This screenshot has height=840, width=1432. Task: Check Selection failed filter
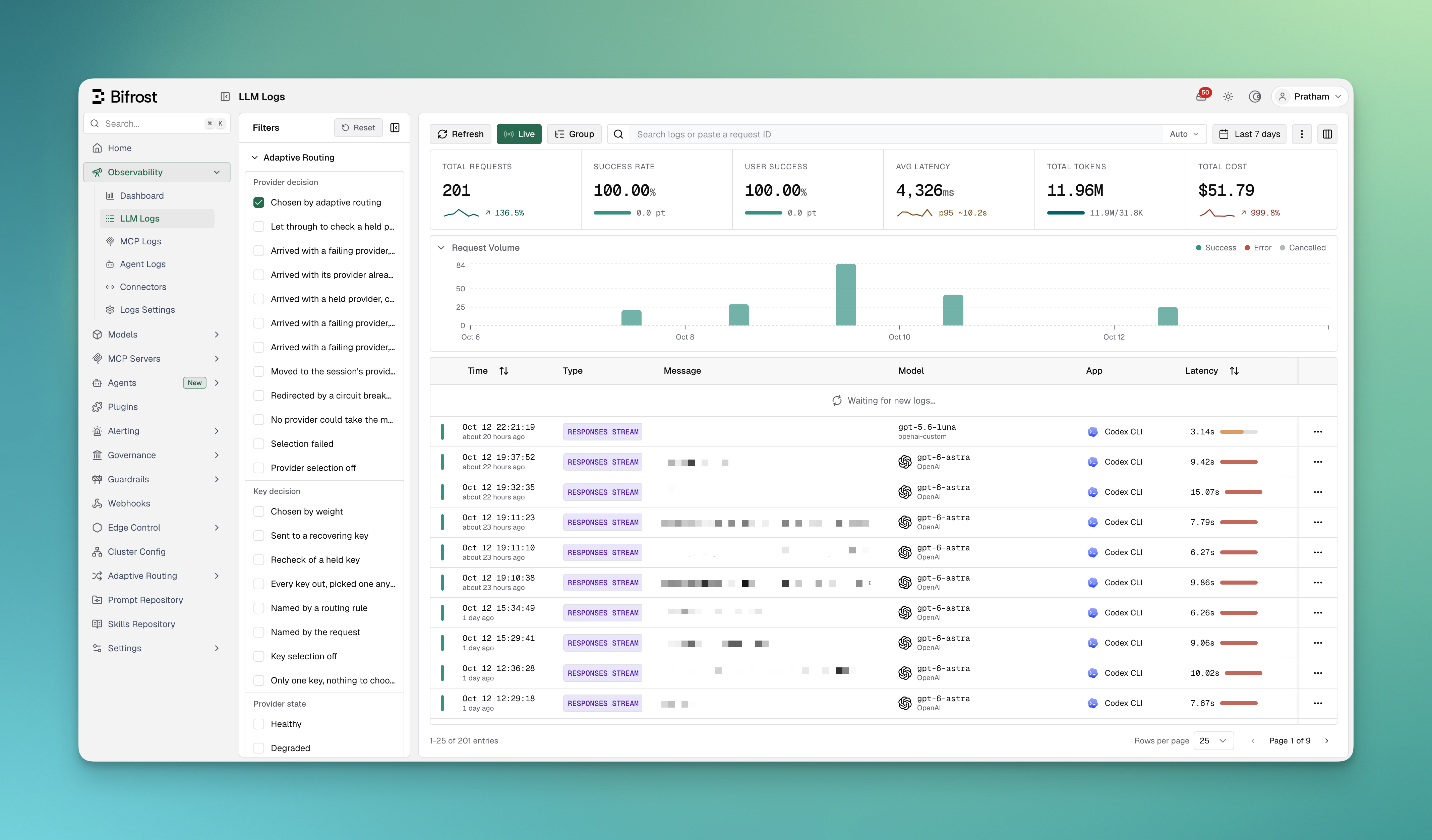click(x=258, y=444)
